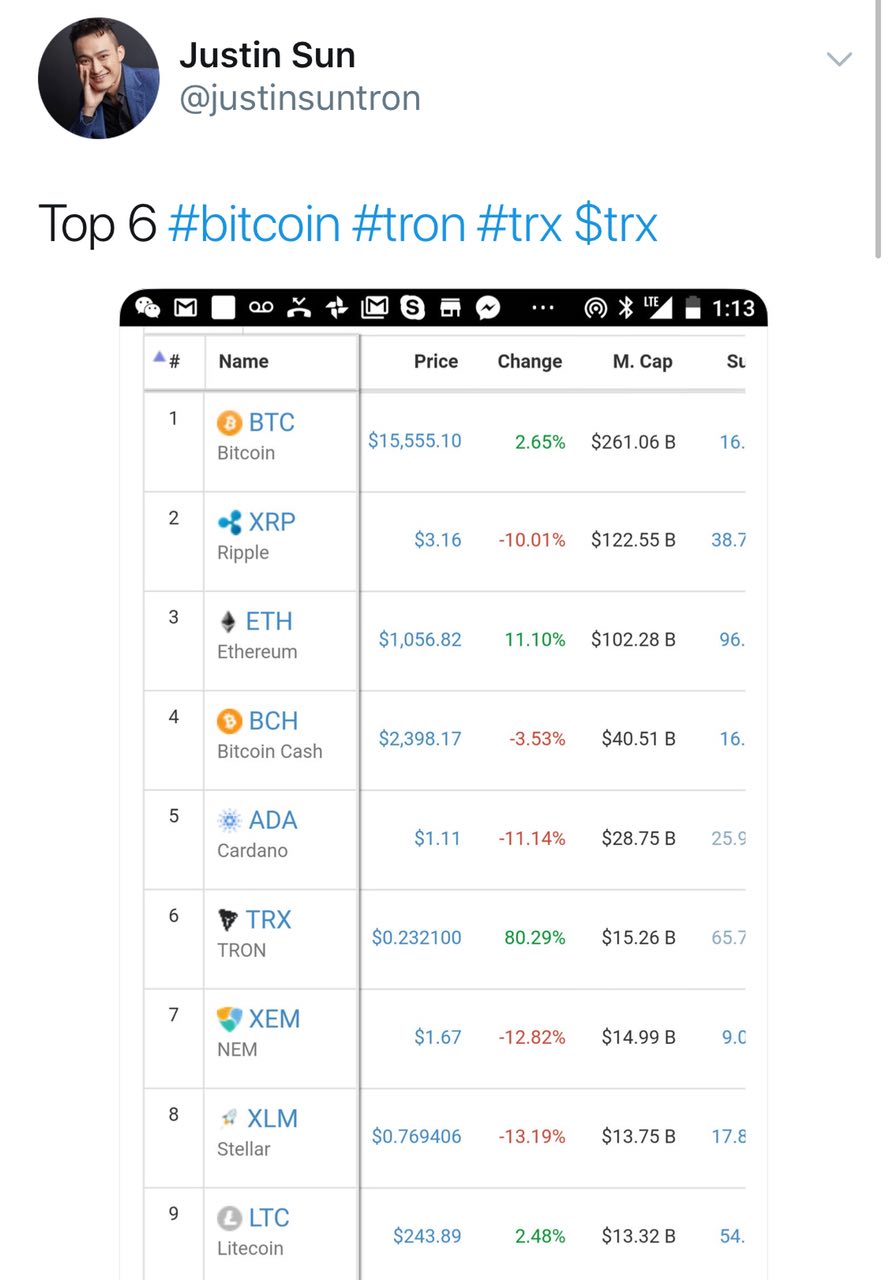Screen dimensions: 888x1280
Task: Click the NEM XEM shield icon
Action: click(230, 1019)
